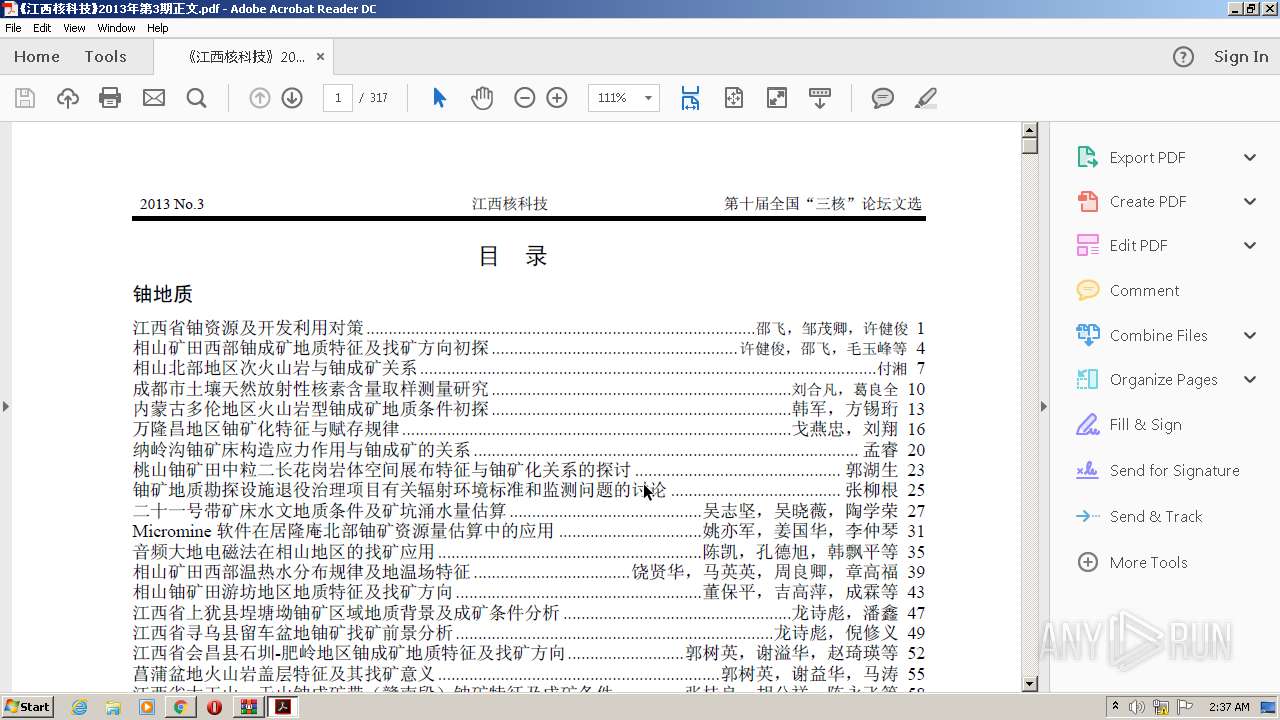Send file by email envelope icon
1280x720 pixels.
pyautogui.click(x=154, y=98)
